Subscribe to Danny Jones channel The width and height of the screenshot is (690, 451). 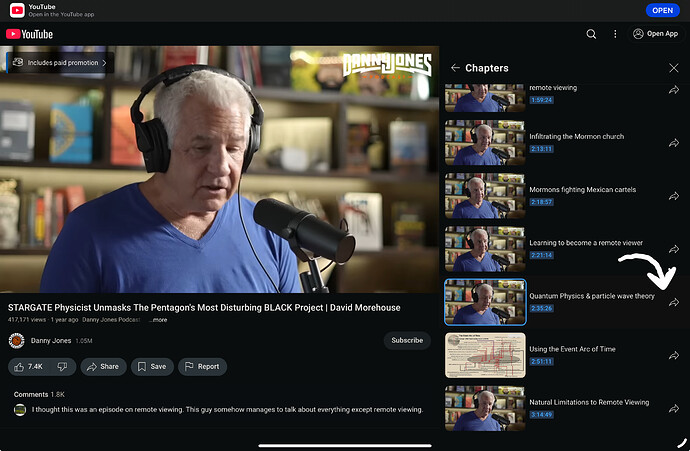coord(407,341)
